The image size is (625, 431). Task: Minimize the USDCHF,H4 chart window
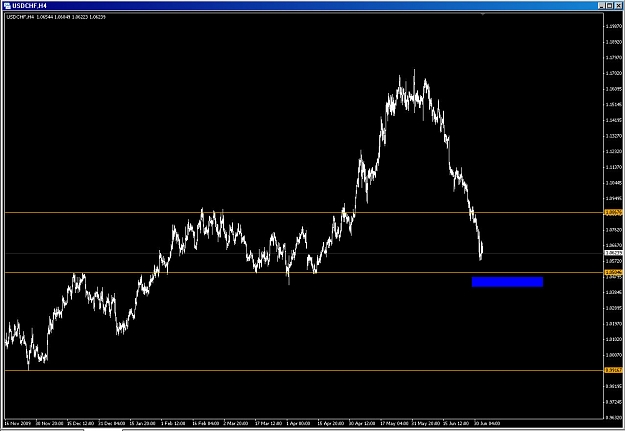point(601,6)
